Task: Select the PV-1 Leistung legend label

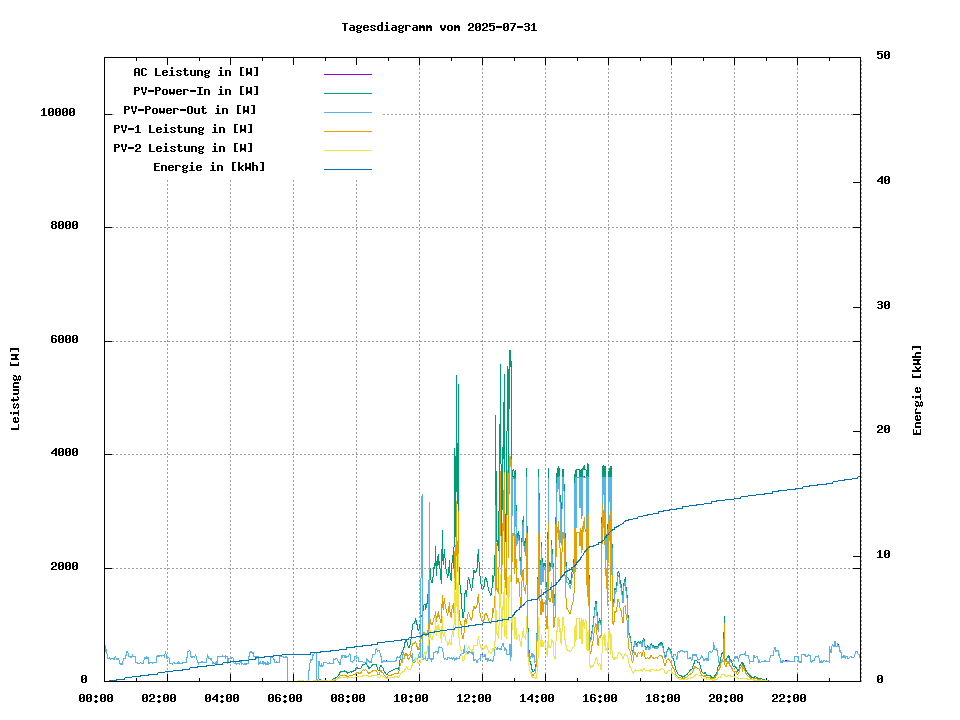Action: click(183, 129)
